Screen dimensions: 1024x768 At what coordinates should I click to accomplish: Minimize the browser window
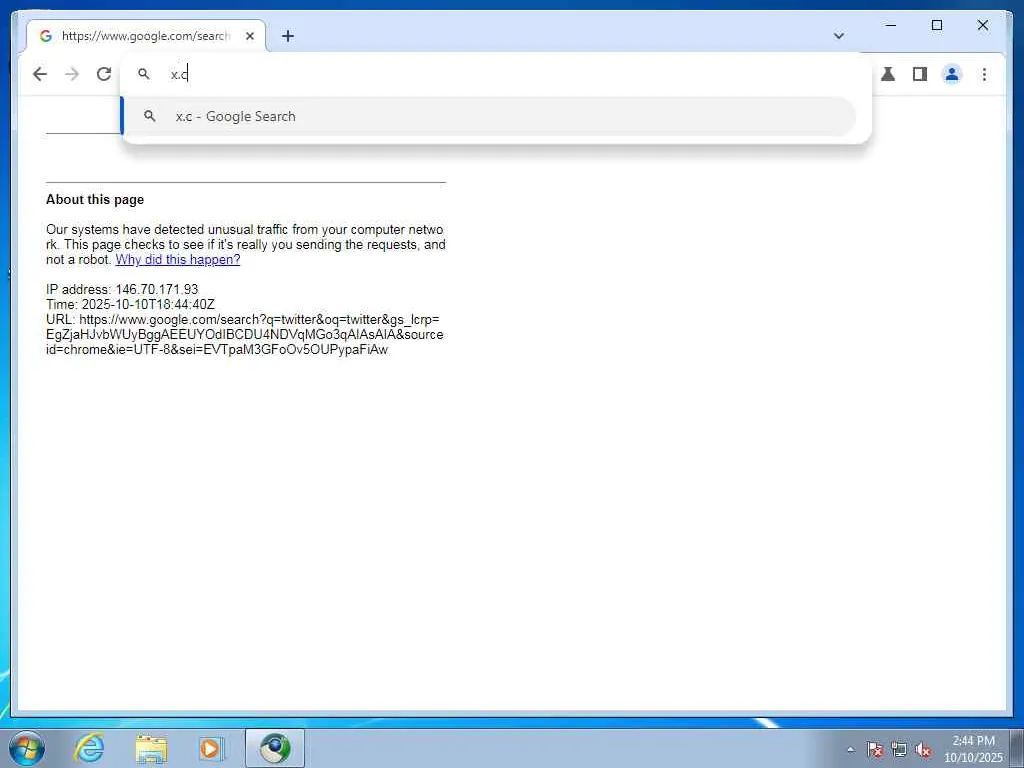[891, 25]
